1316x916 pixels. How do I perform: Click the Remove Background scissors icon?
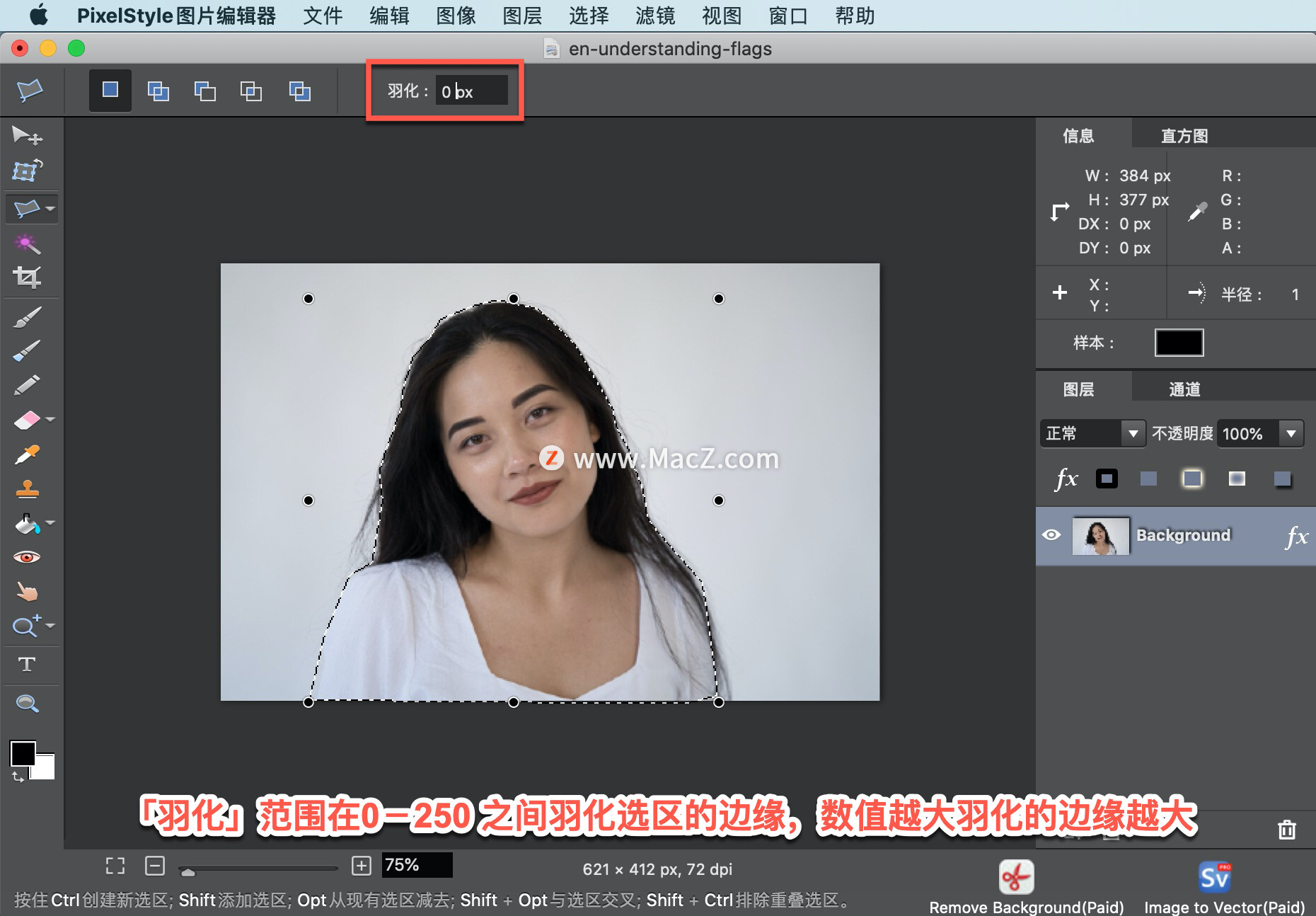click(x=1015, y=876)
